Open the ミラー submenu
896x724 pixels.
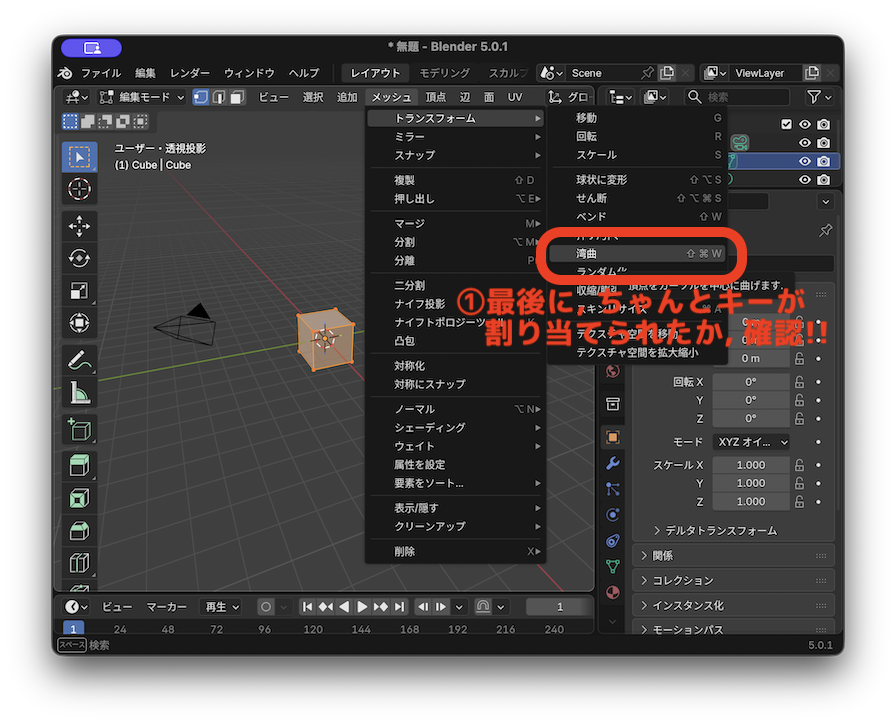coord(455,137)
